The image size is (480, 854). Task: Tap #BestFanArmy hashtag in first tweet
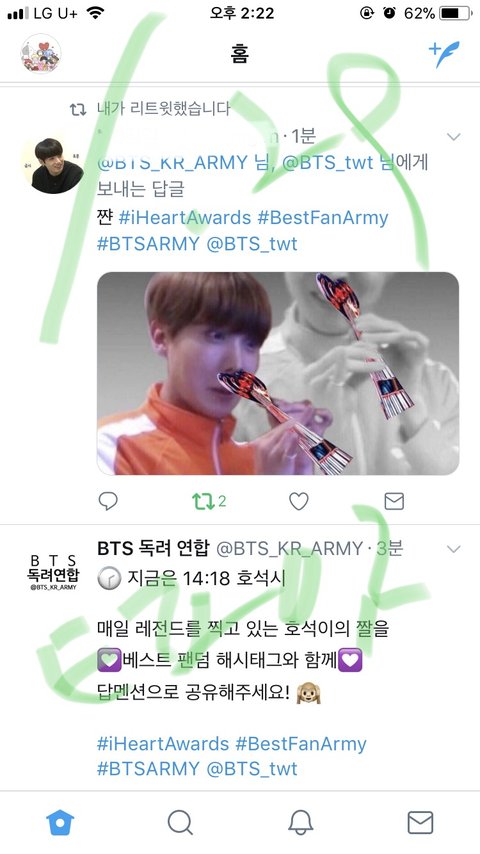(x=323, y=218)
